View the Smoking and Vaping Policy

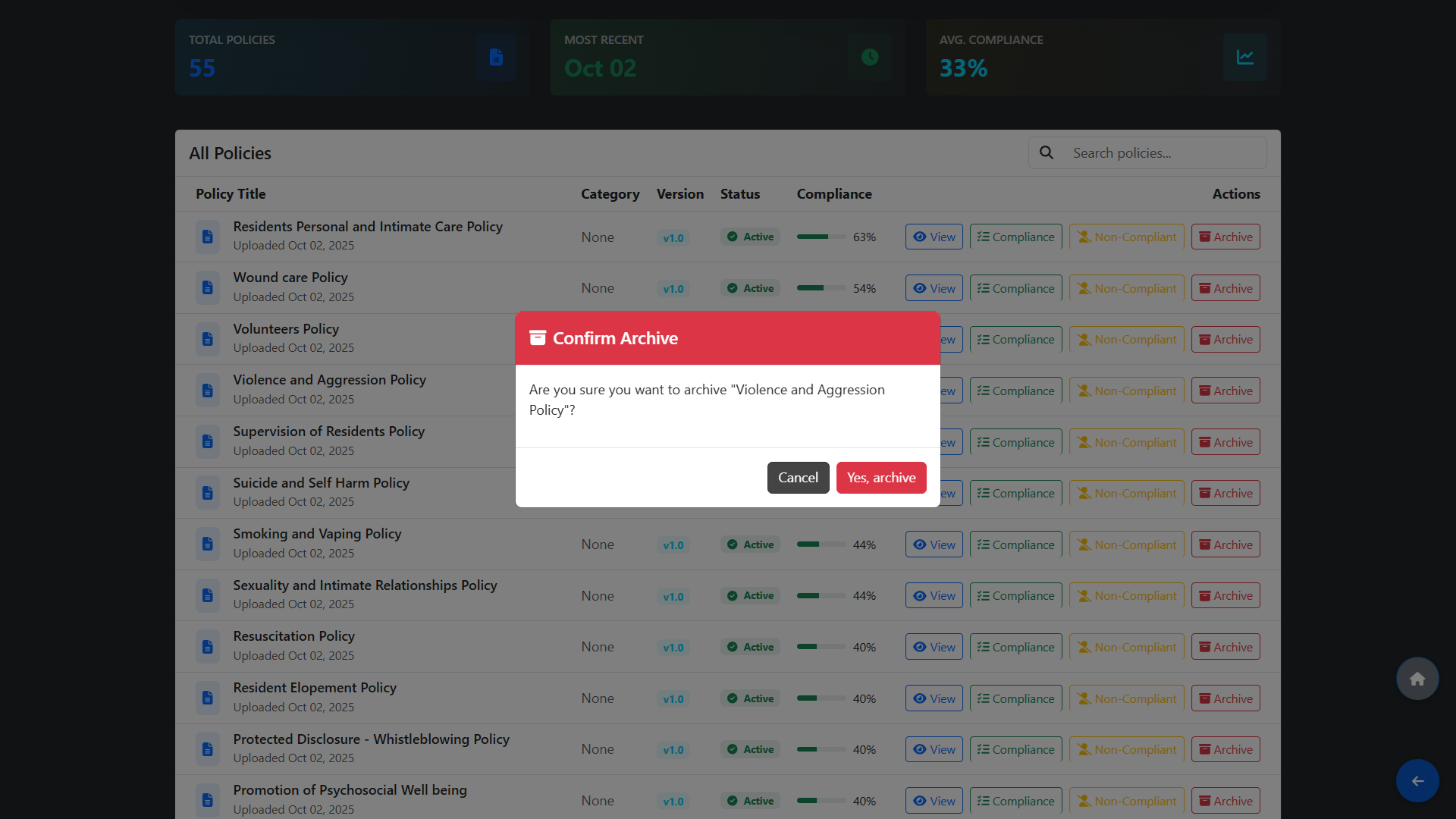[x=934, y=544]
